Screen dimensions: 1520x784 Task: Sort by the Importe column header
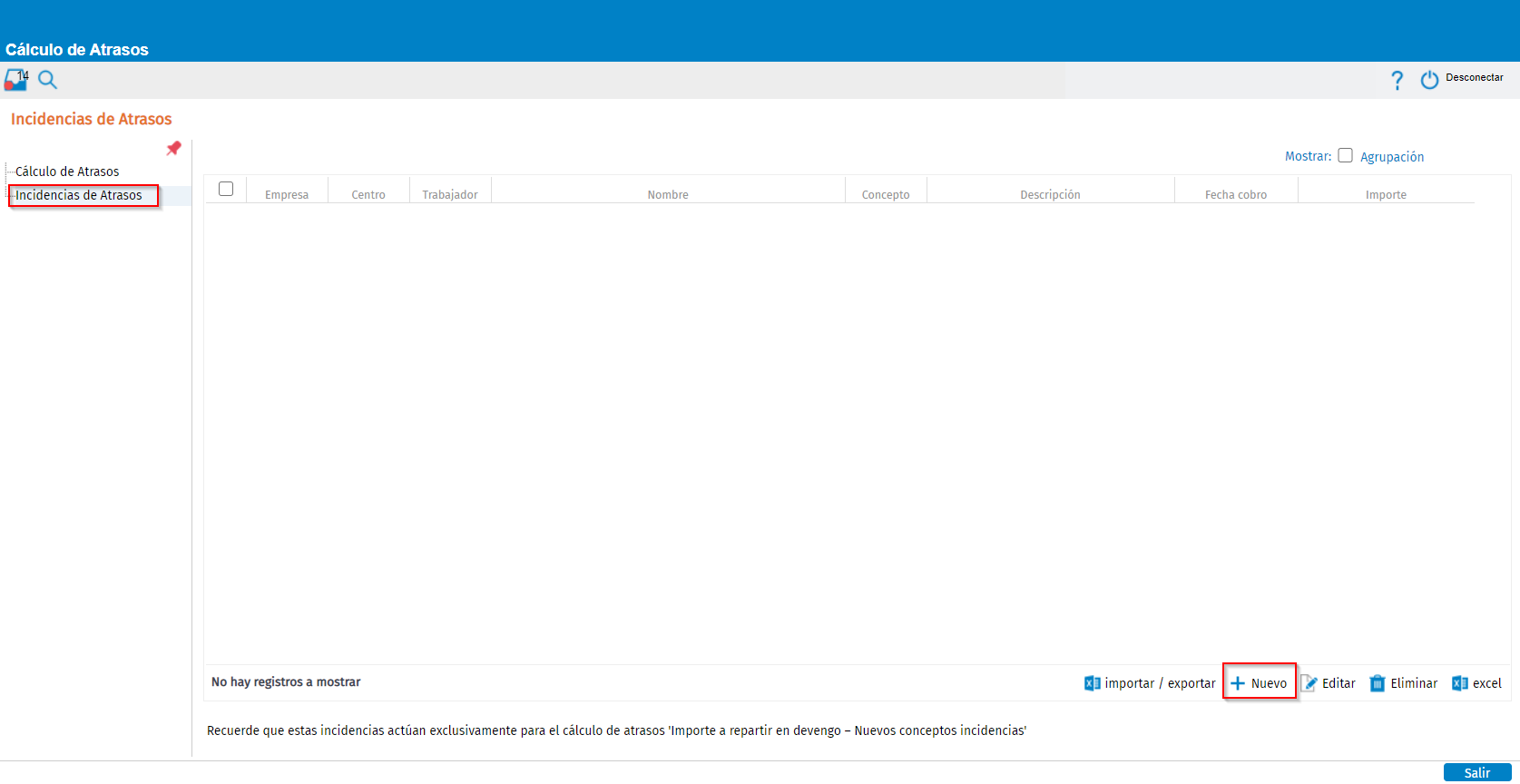[1386, 195]
